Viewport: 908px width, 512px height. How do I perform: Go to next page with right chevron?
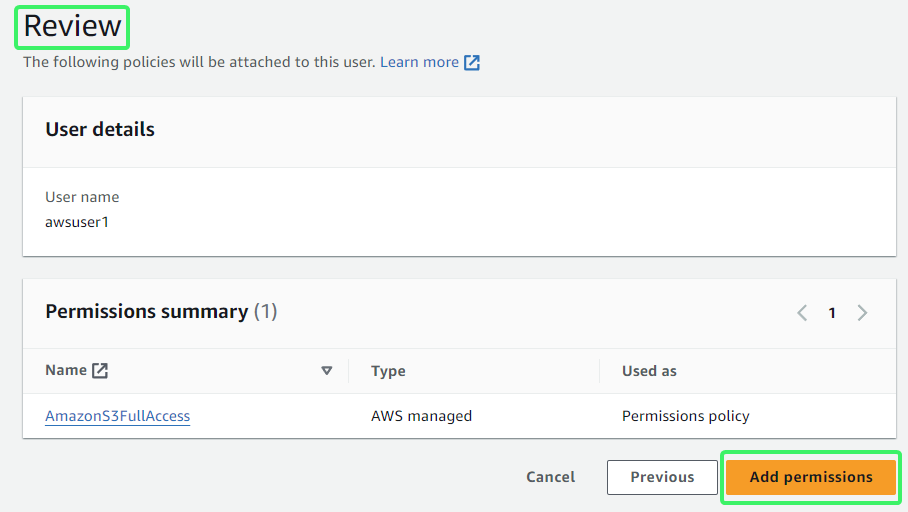[862, 313]
